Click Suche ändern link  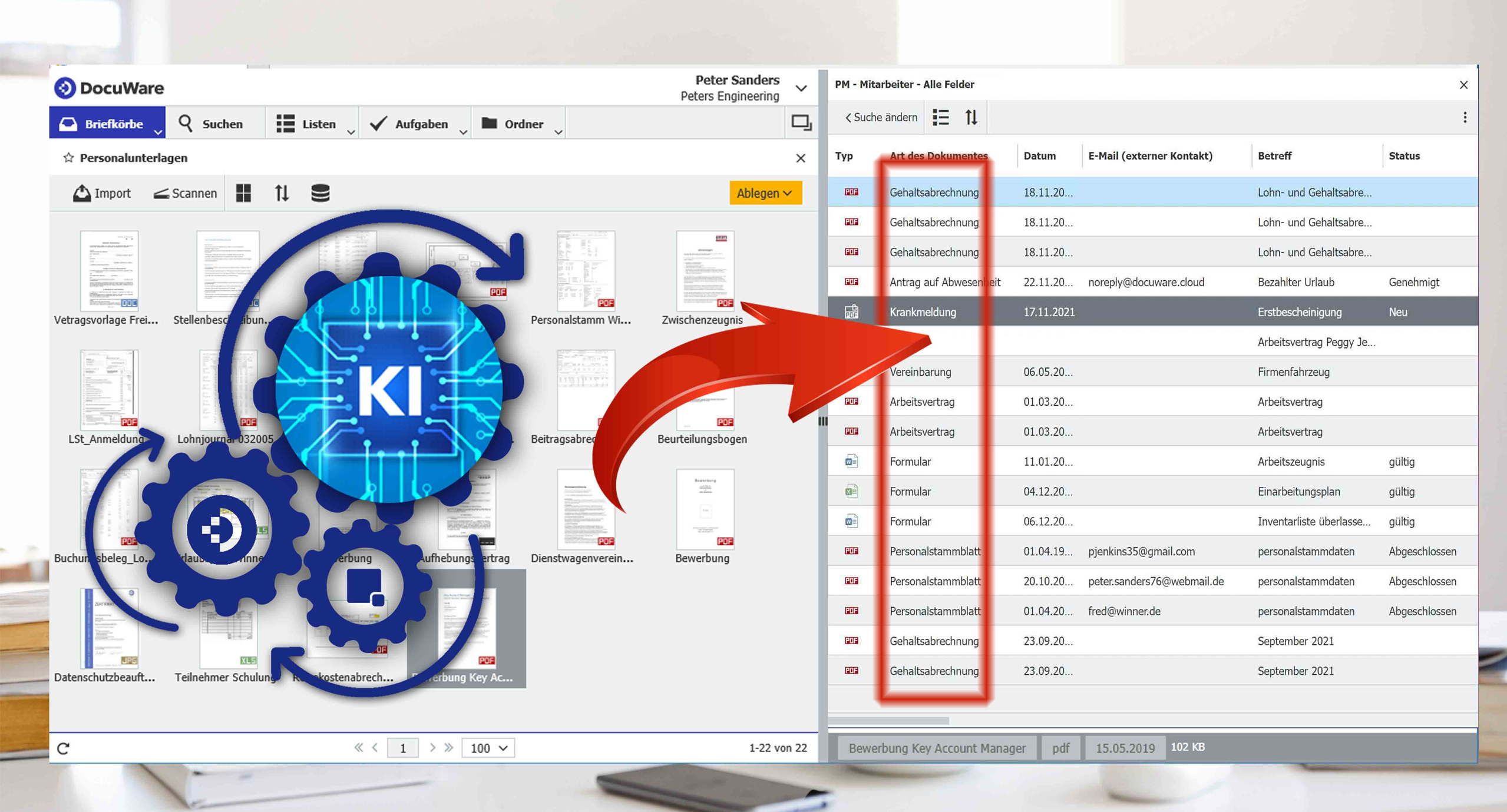click(x=881, y=117)
